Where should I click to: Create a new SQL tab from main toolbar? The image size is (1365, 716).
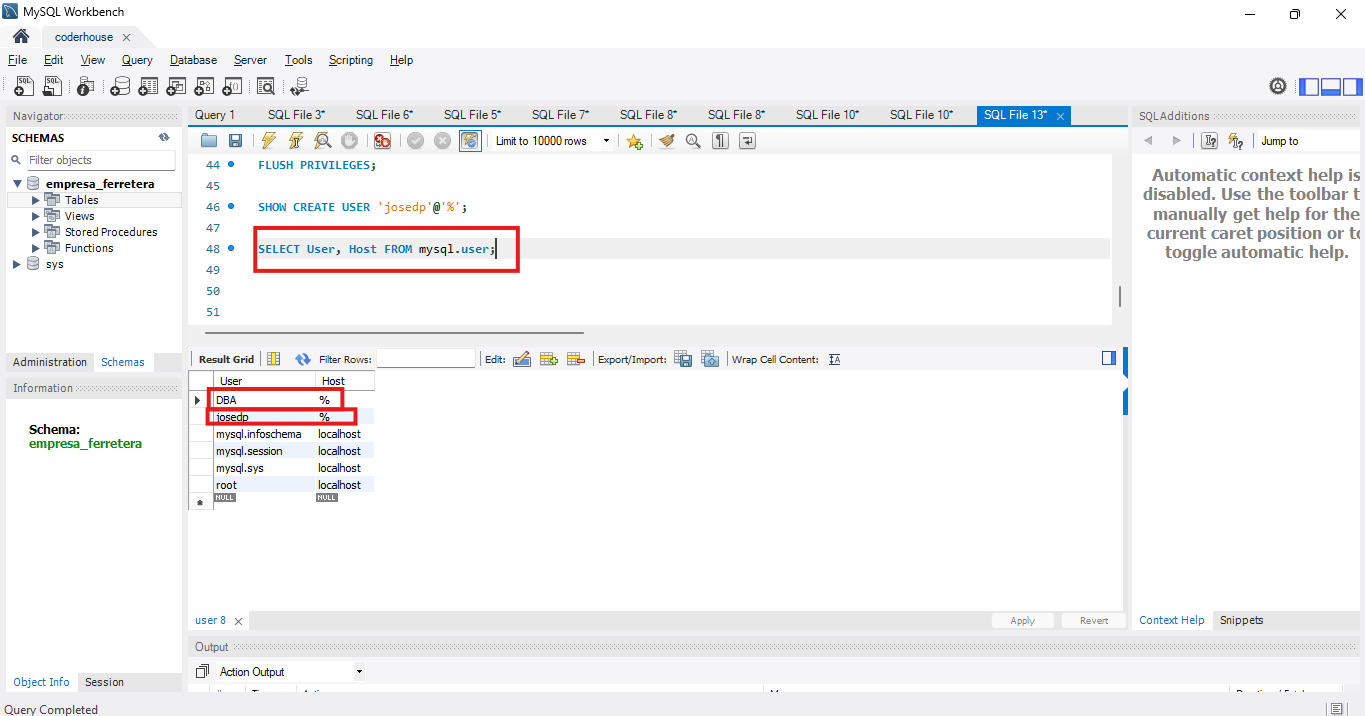tap(24, 87)
